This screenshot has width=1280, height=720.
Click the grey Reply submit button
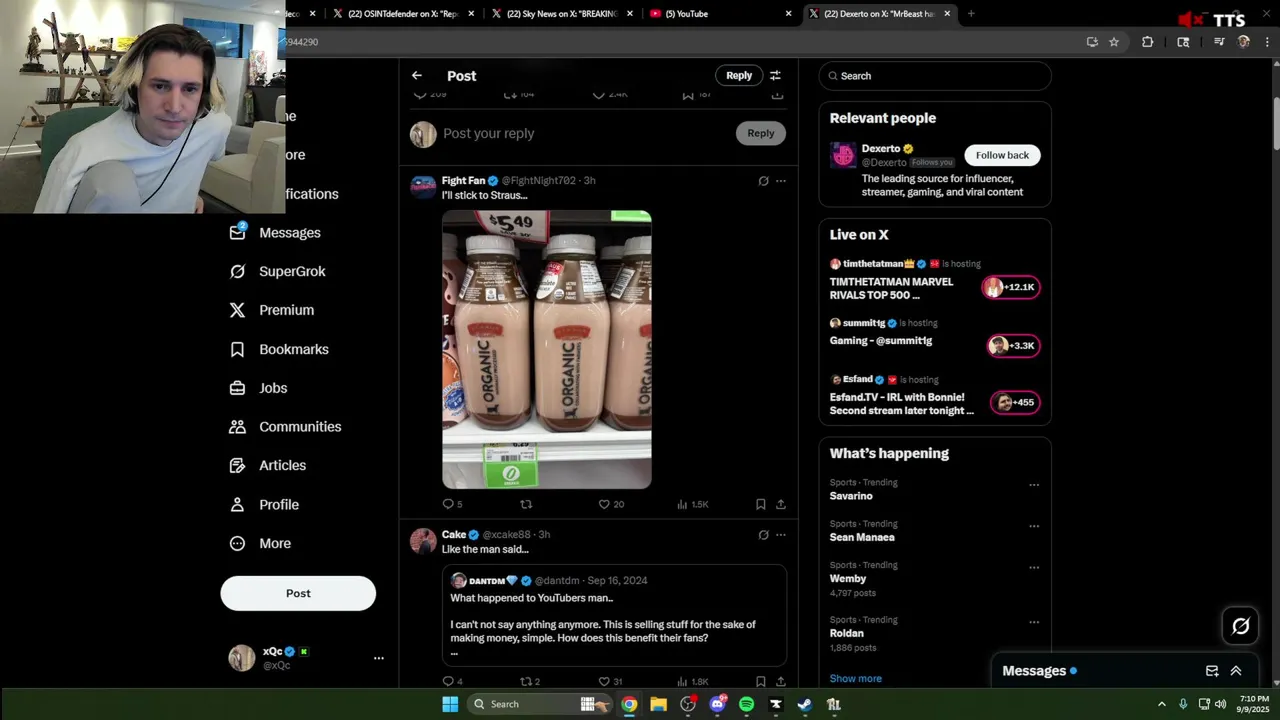coord(761,133)
